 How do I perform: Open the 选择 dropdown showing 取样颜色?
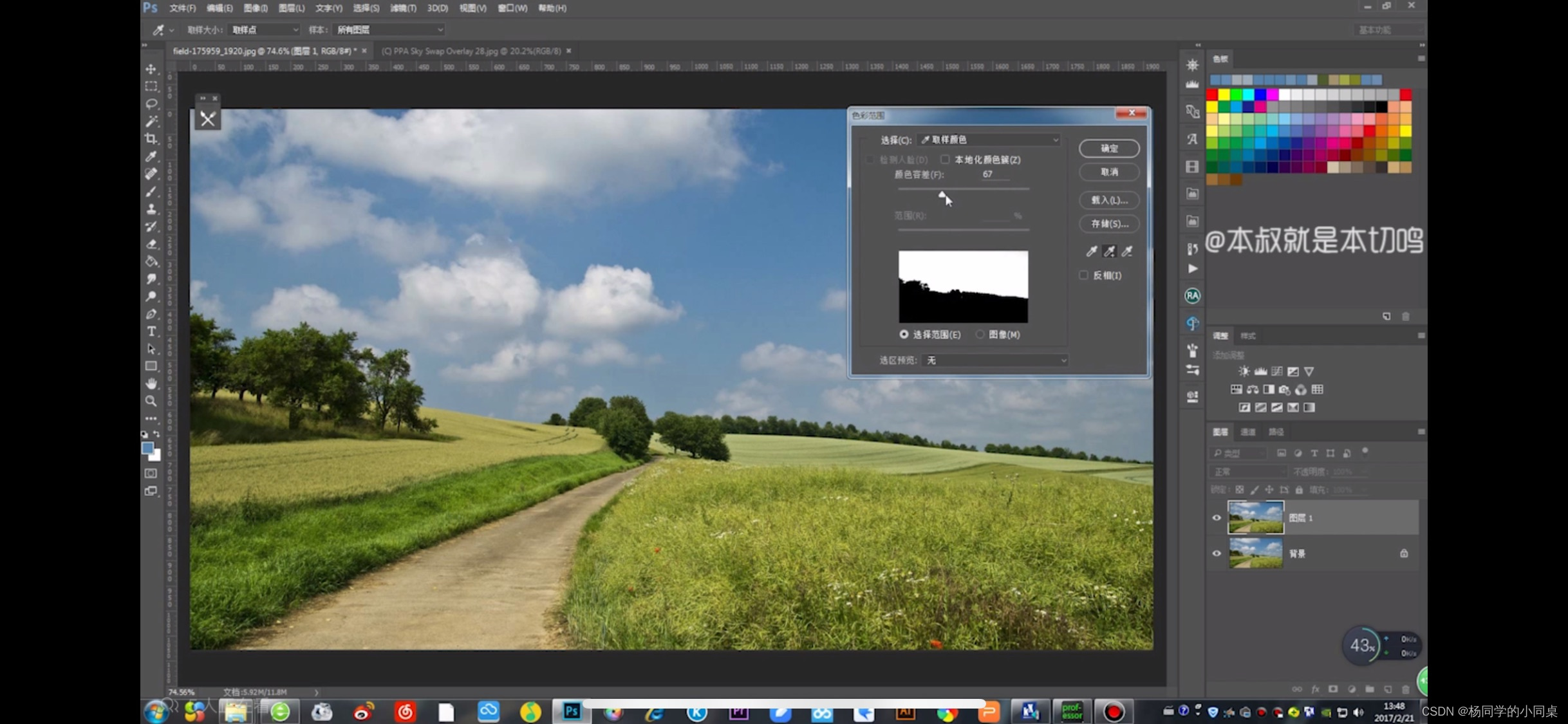point(989,140)
